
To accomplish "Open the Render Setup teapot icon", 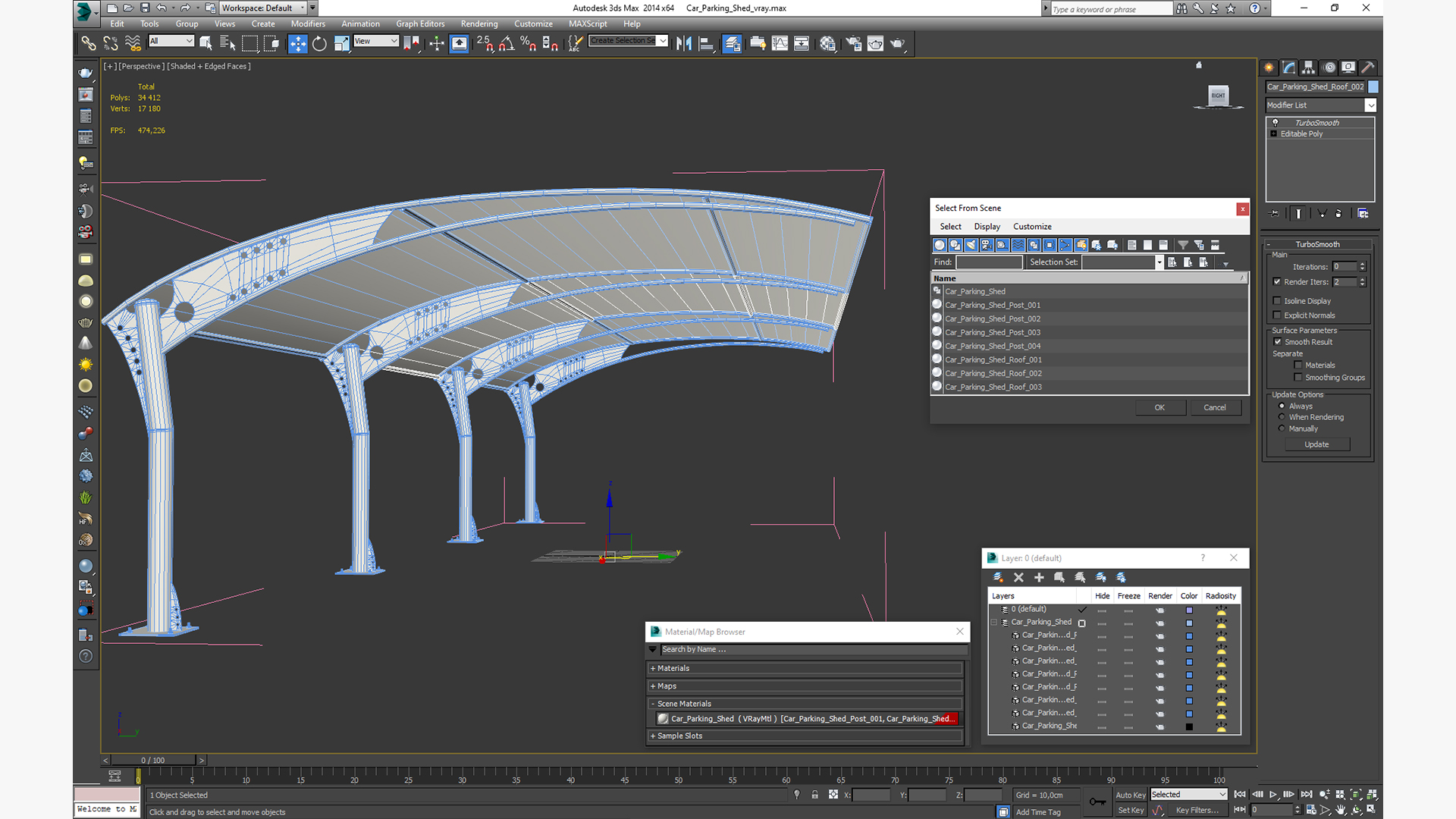I will pos(854,43).
